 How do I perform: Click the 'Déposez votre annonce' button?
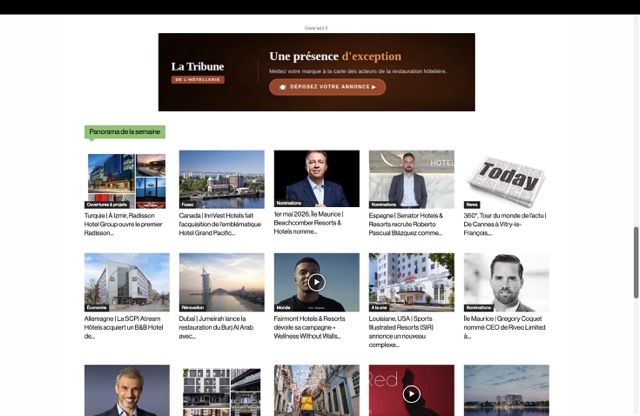click(x=327, y=87)
